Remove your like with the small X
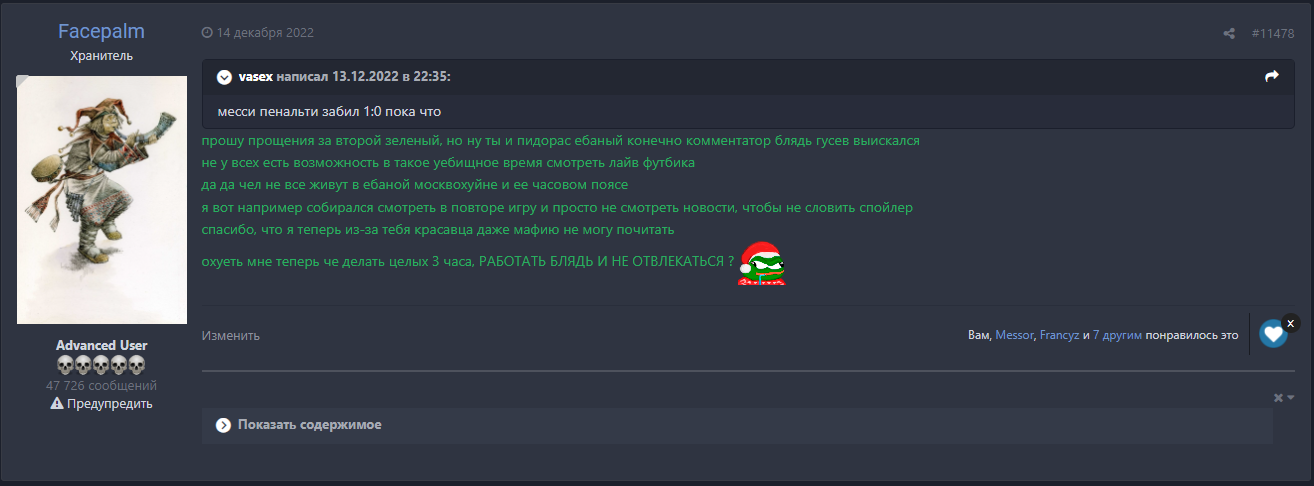1314x486 pixels. pyautogui.click(x=1290, y=323)
